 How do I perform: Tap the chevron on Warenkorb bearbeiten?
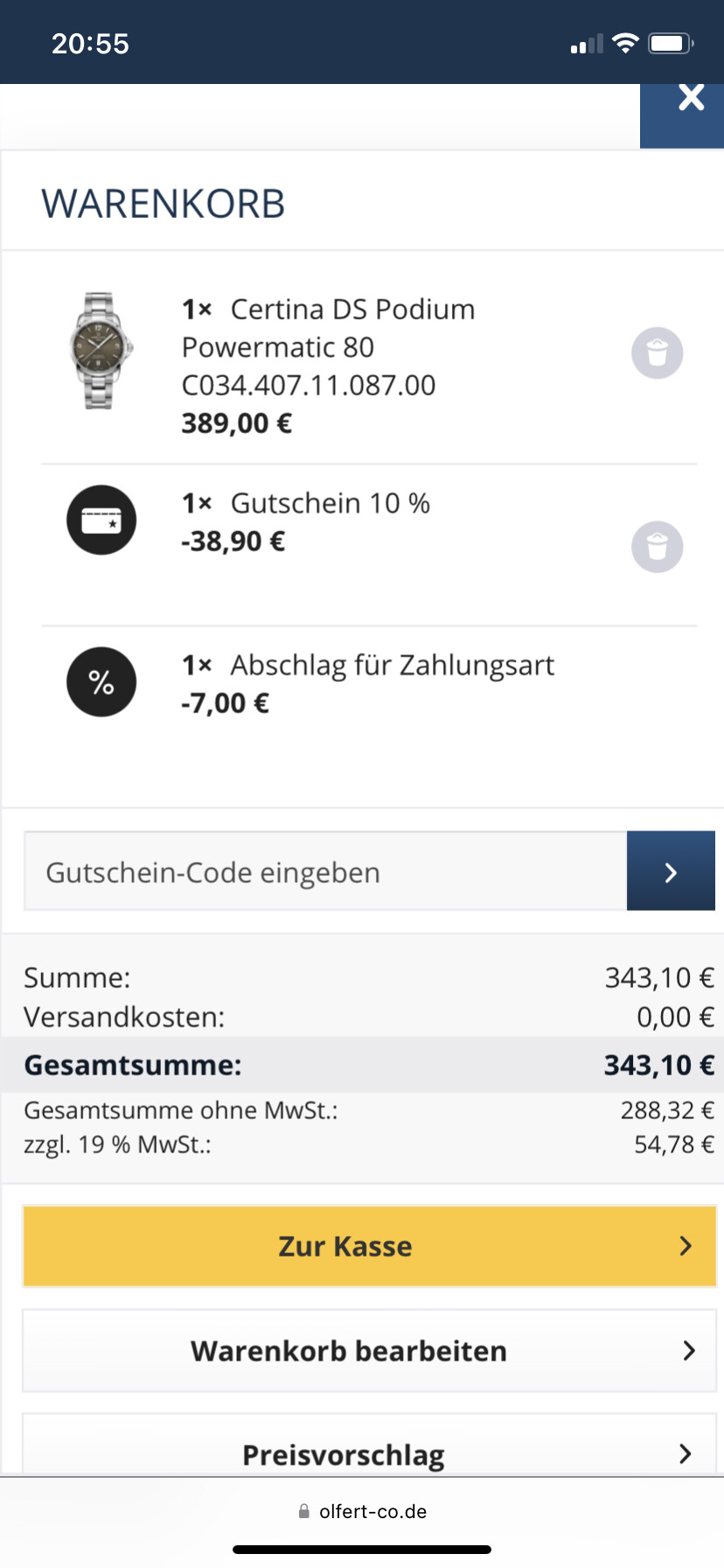click(689, 1351)
